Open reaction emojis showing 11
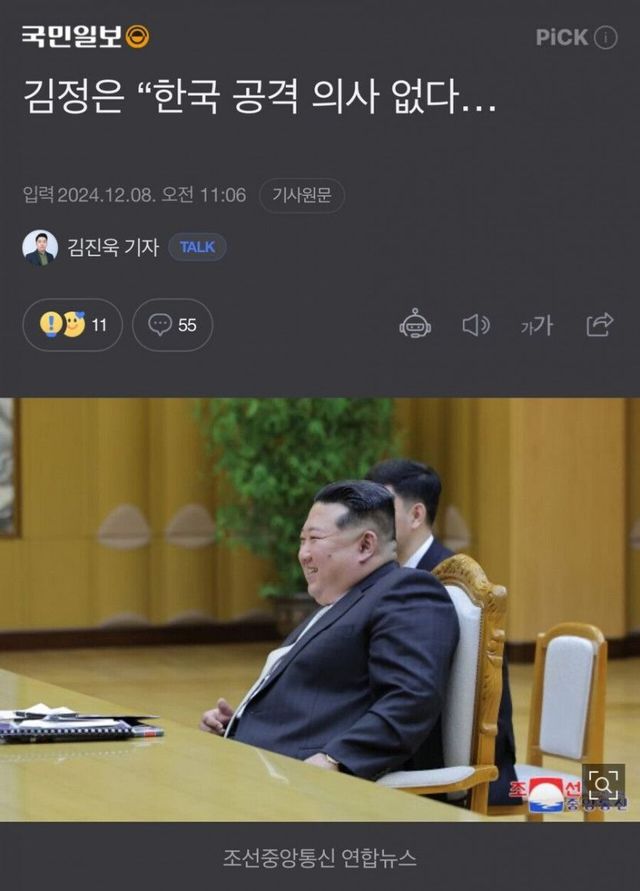Image resolution: width=640 pixels, height=891 pixels. coord(73,325)
